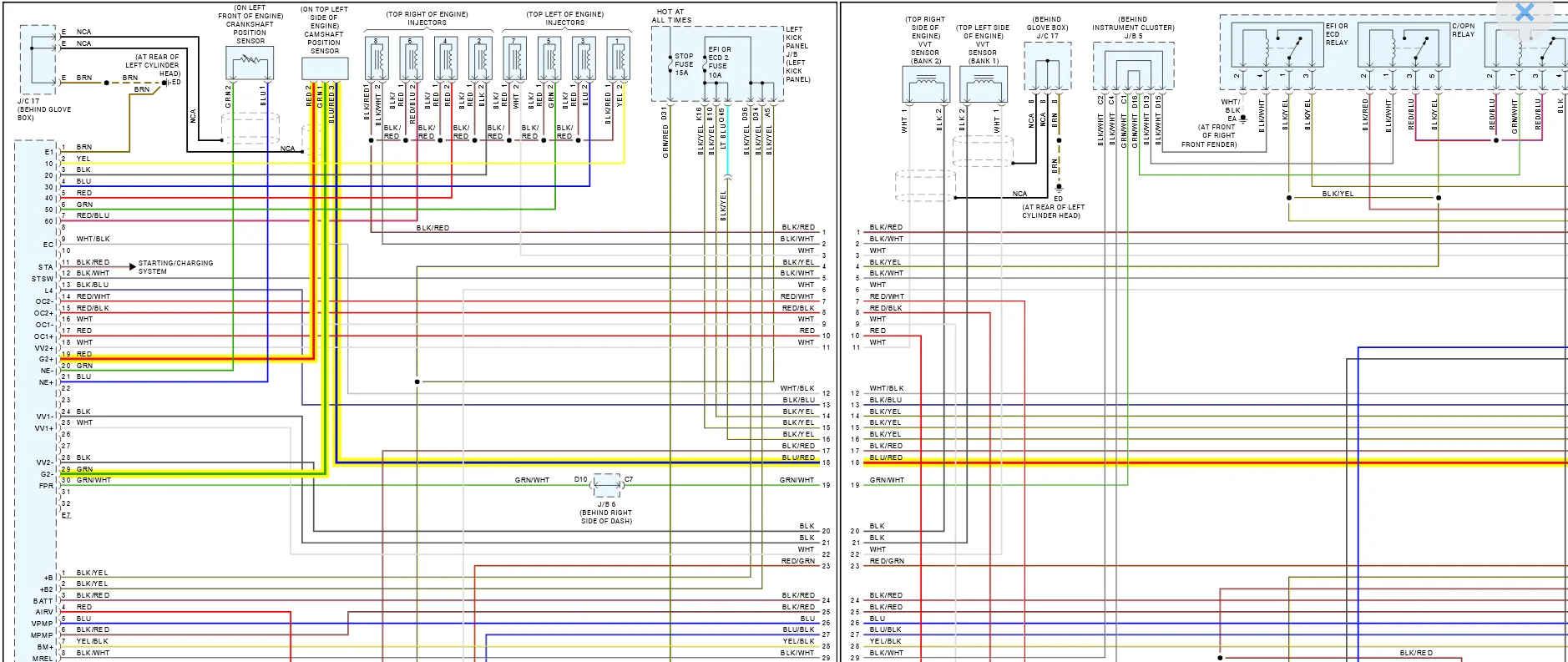
Task: Click the AT FRONT OF RIGHT FRONT FENDER label
Action: tap(1209, 136)
